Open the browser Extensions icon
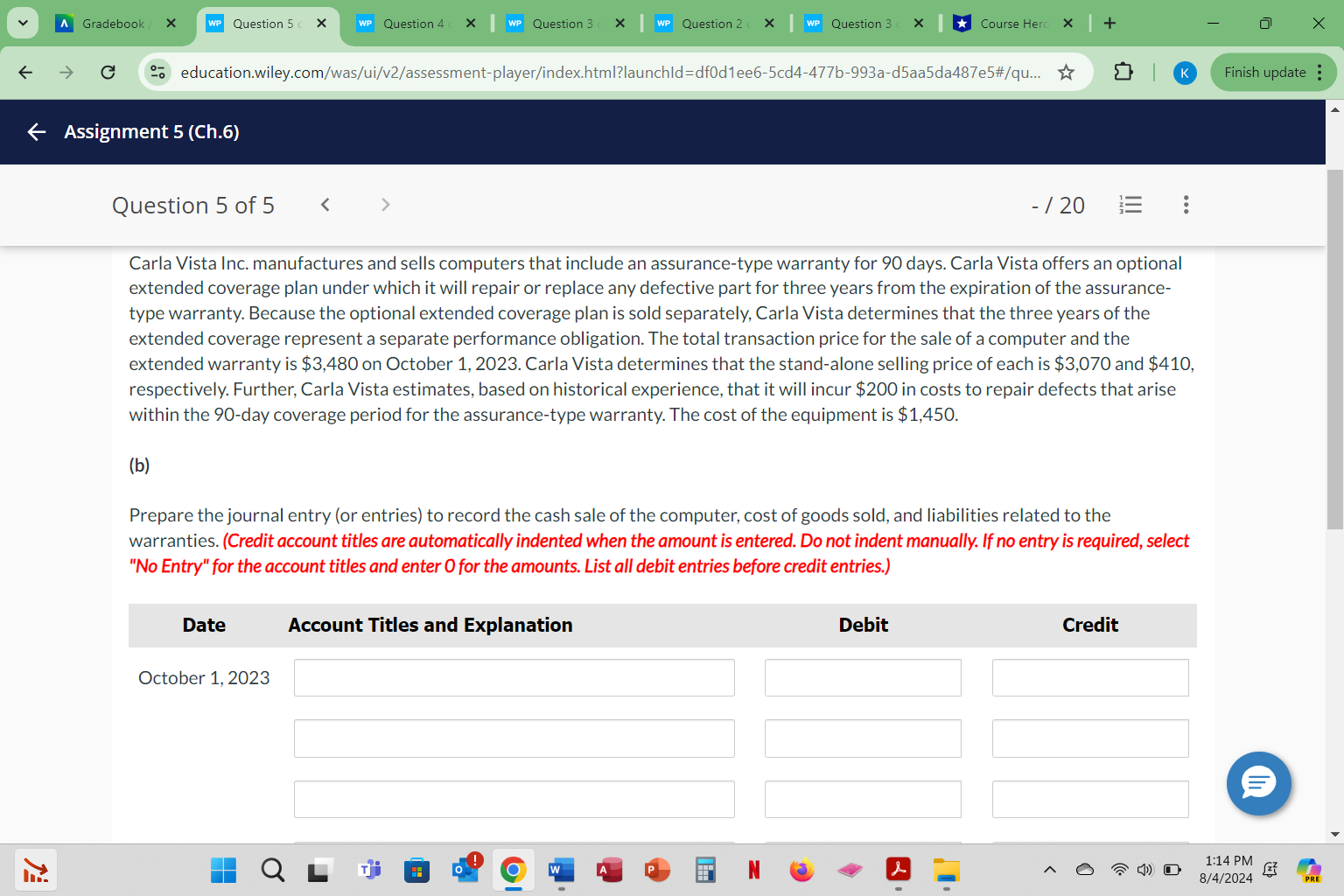This screenshot has width=1344, height=896. [1123, 73]
